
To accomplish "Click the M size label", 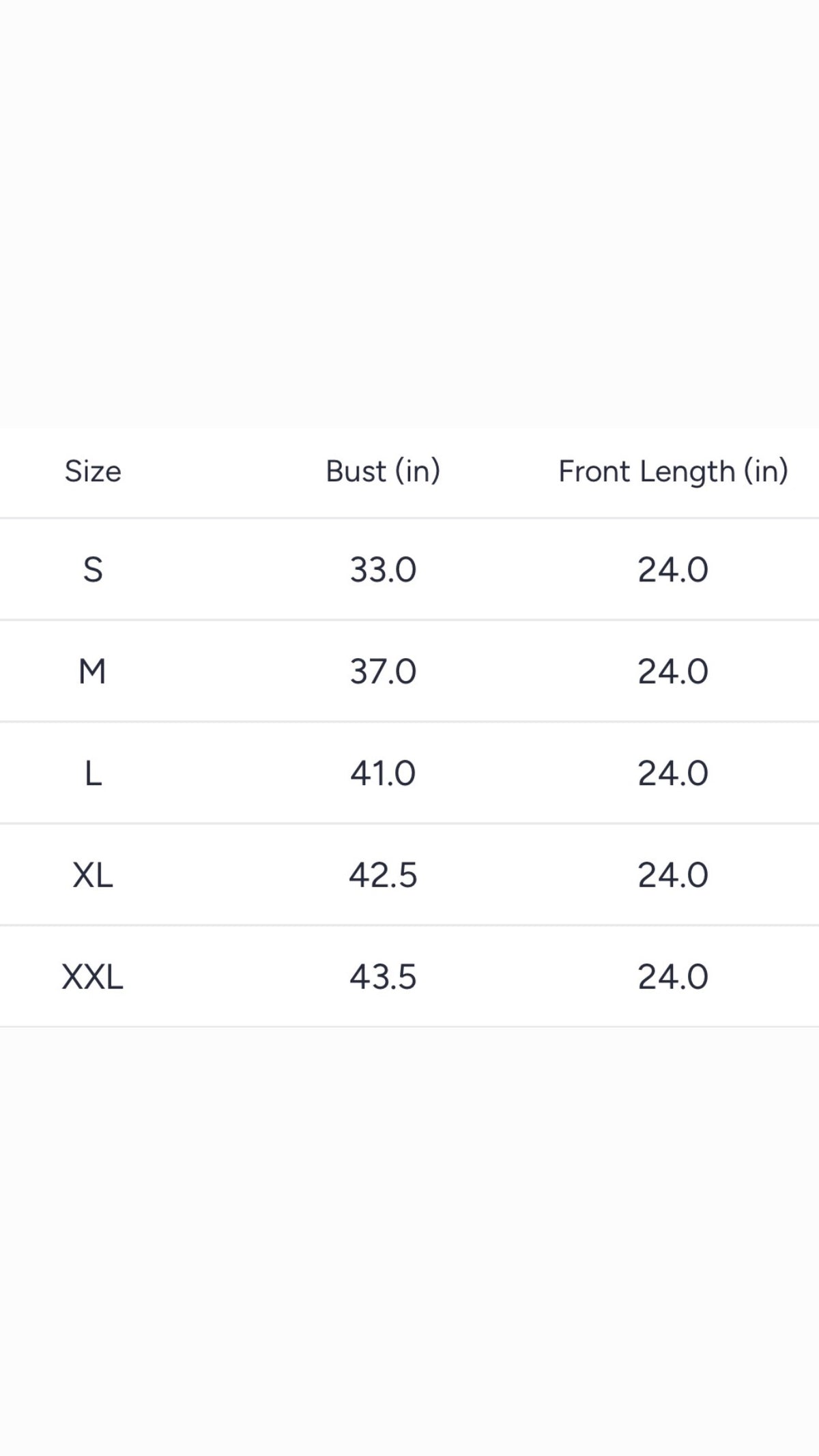I will tap(93, 671).
